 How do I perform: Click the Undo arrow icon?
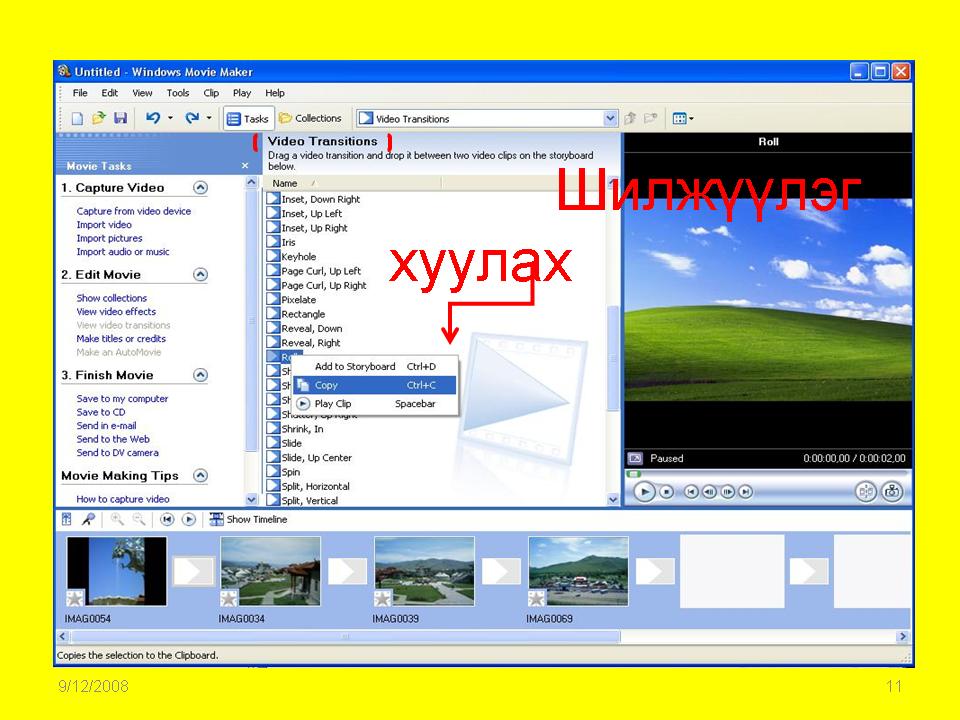click(x=153, y=118)
